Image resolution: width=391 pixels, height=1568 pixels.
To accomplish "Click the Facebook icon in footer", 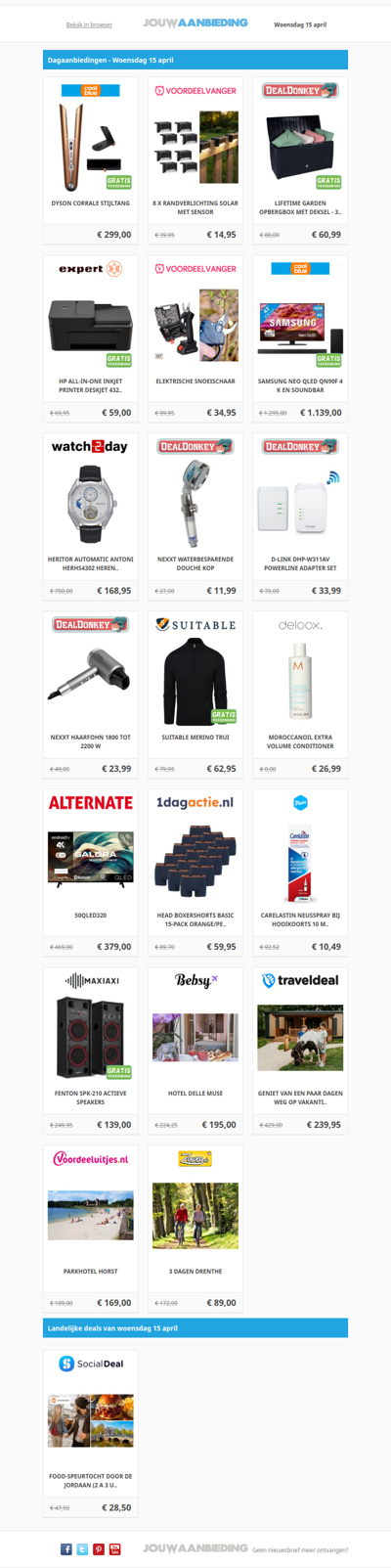I will tap(66, 1548).
